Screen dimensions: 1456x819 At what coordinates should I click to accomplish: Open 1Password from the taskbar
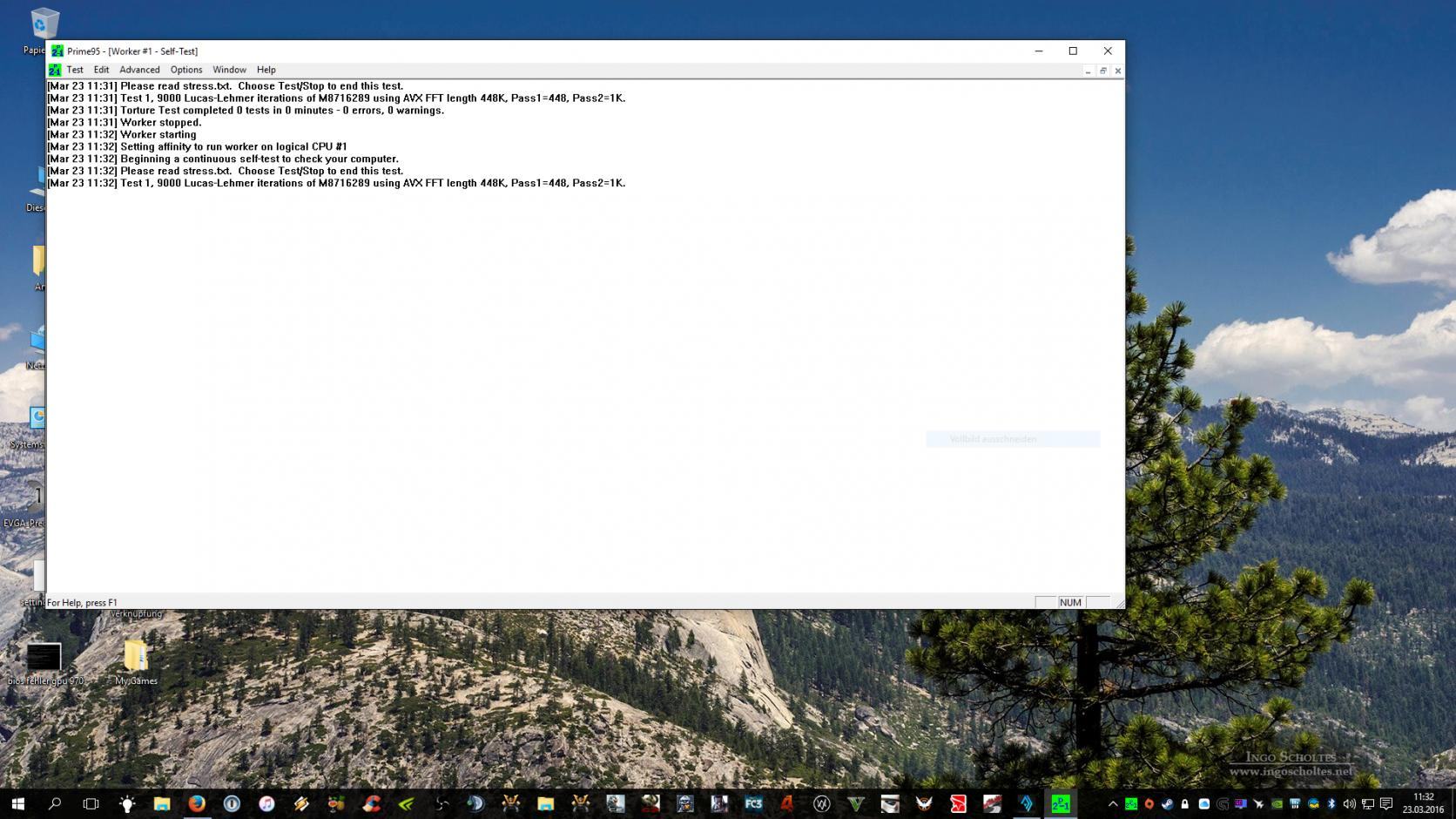(232, 803)
